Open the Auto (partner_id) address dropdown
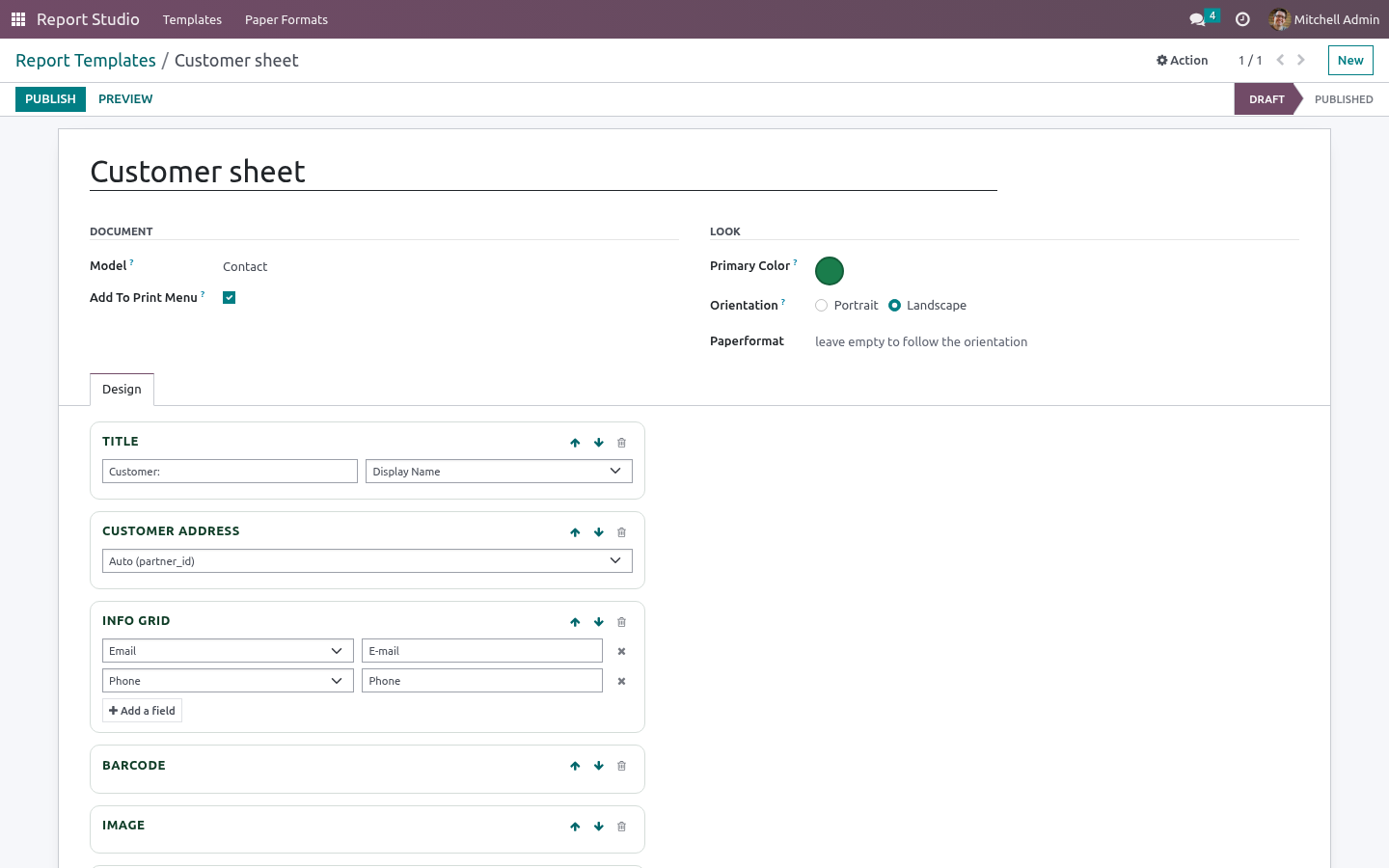Image resolution: width=1389 pixels, height=868 pixels. pos(368,561)
